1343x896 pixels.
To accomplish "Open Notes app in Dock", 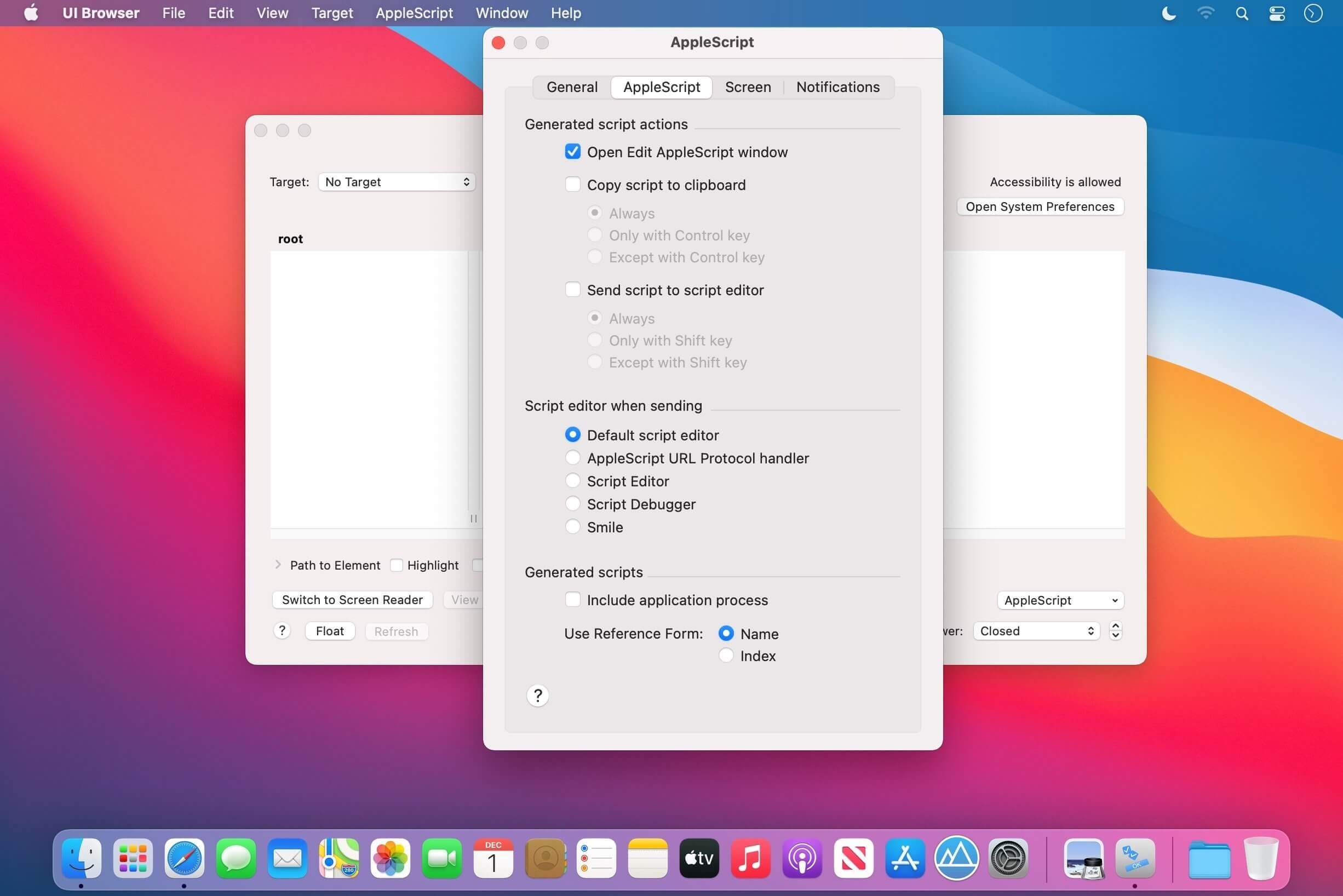I will [647, 858].
